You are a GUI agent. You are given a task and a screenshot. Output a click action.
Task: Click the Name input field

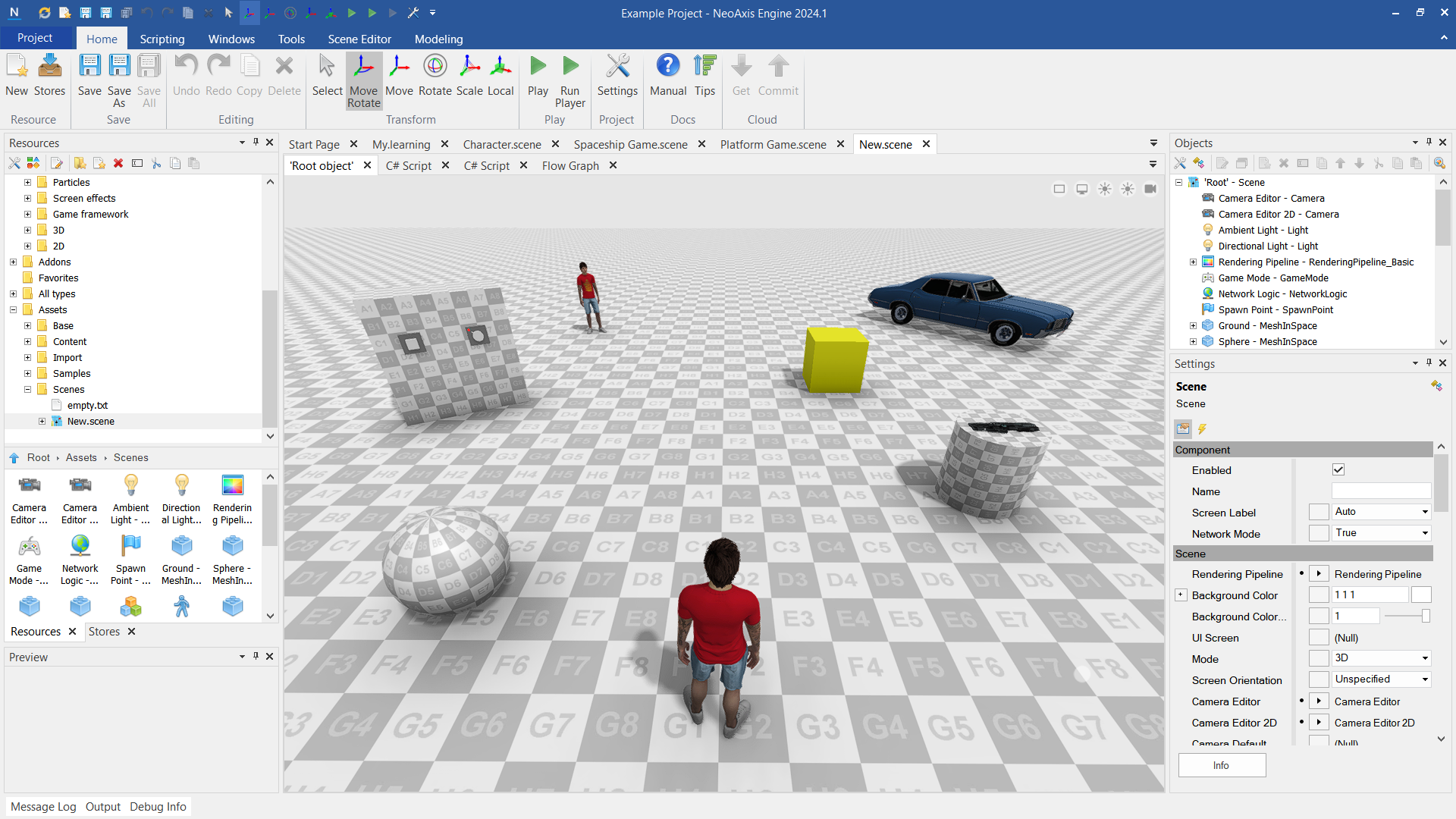tap(1381, 491)
